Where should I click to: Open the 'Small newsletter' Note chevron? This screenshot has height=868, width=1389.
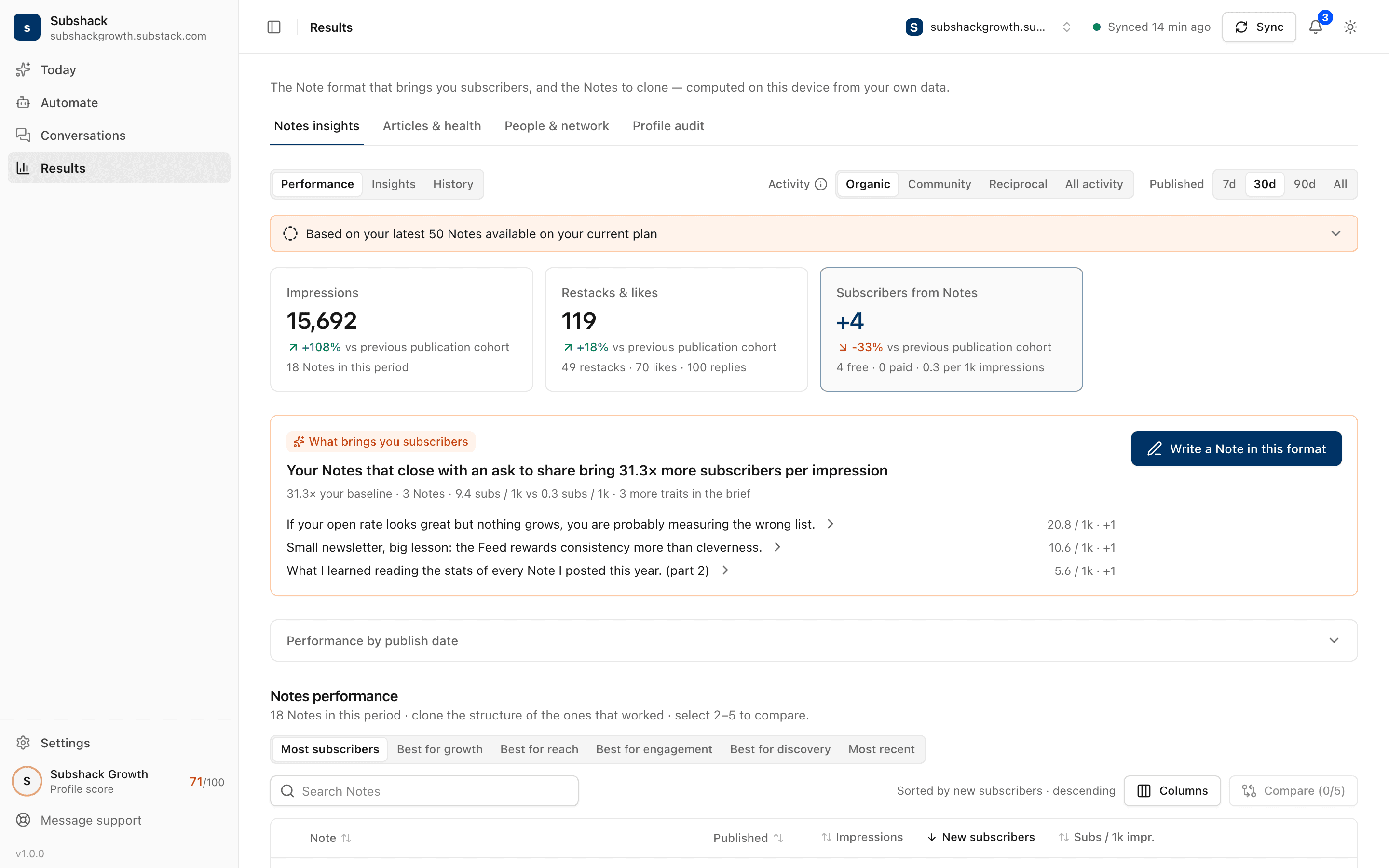coord(777,546)
